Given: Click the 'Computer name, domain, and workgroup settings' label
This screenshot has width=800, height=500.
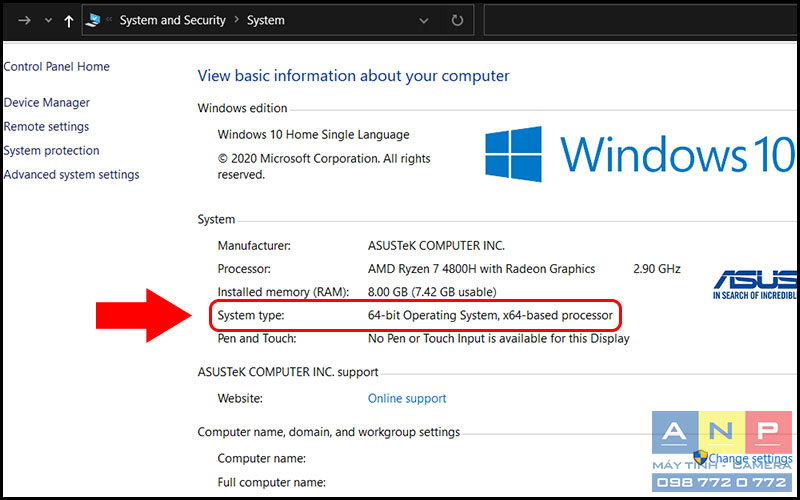Looking at the screenshot, I should click(329, 432).
